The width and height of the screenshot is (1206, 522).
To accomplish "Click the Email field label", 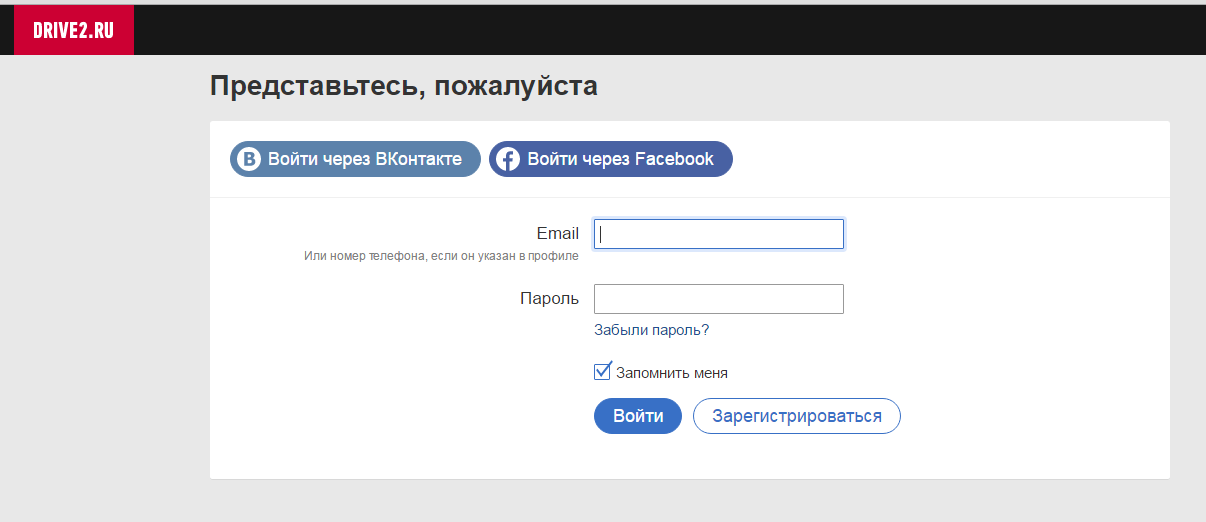I will 557,234.
